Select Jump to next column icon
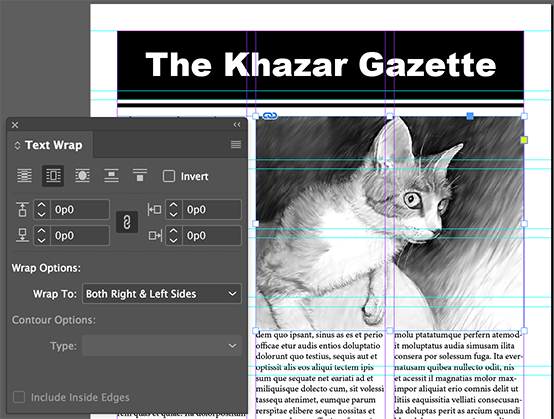554x419 pixels. click(x=140, y=176)
